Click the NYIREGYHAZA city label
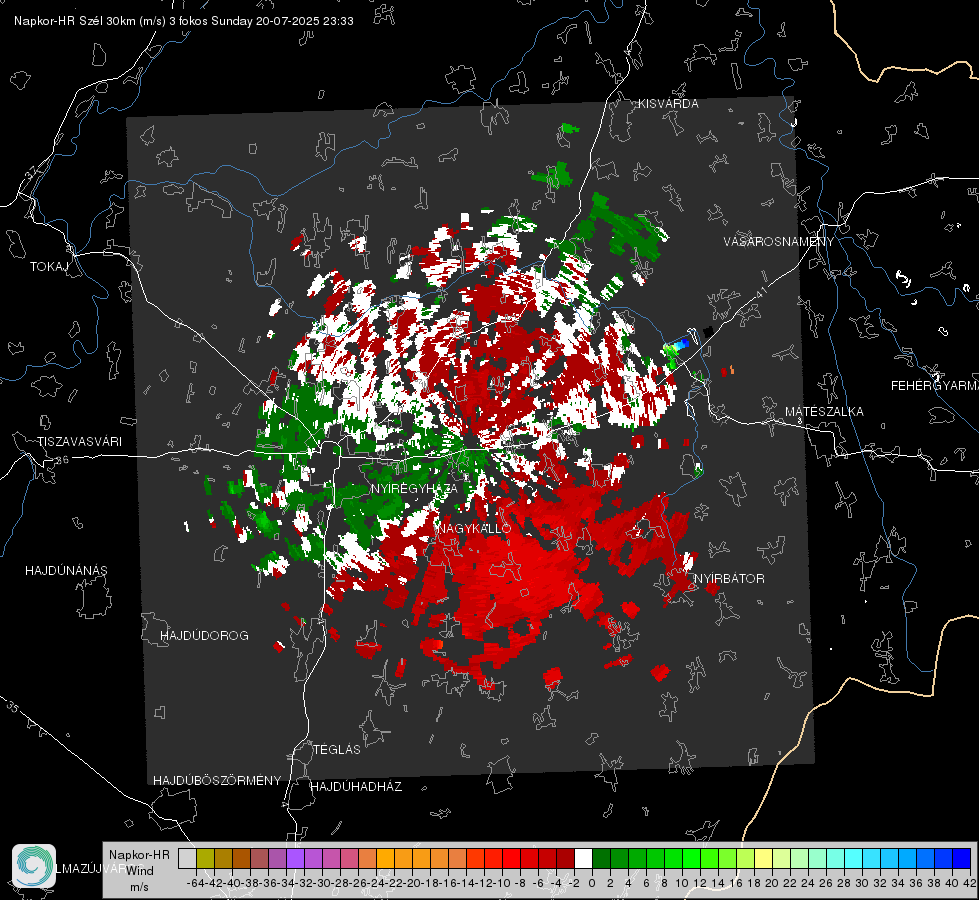 coord(414,488)
